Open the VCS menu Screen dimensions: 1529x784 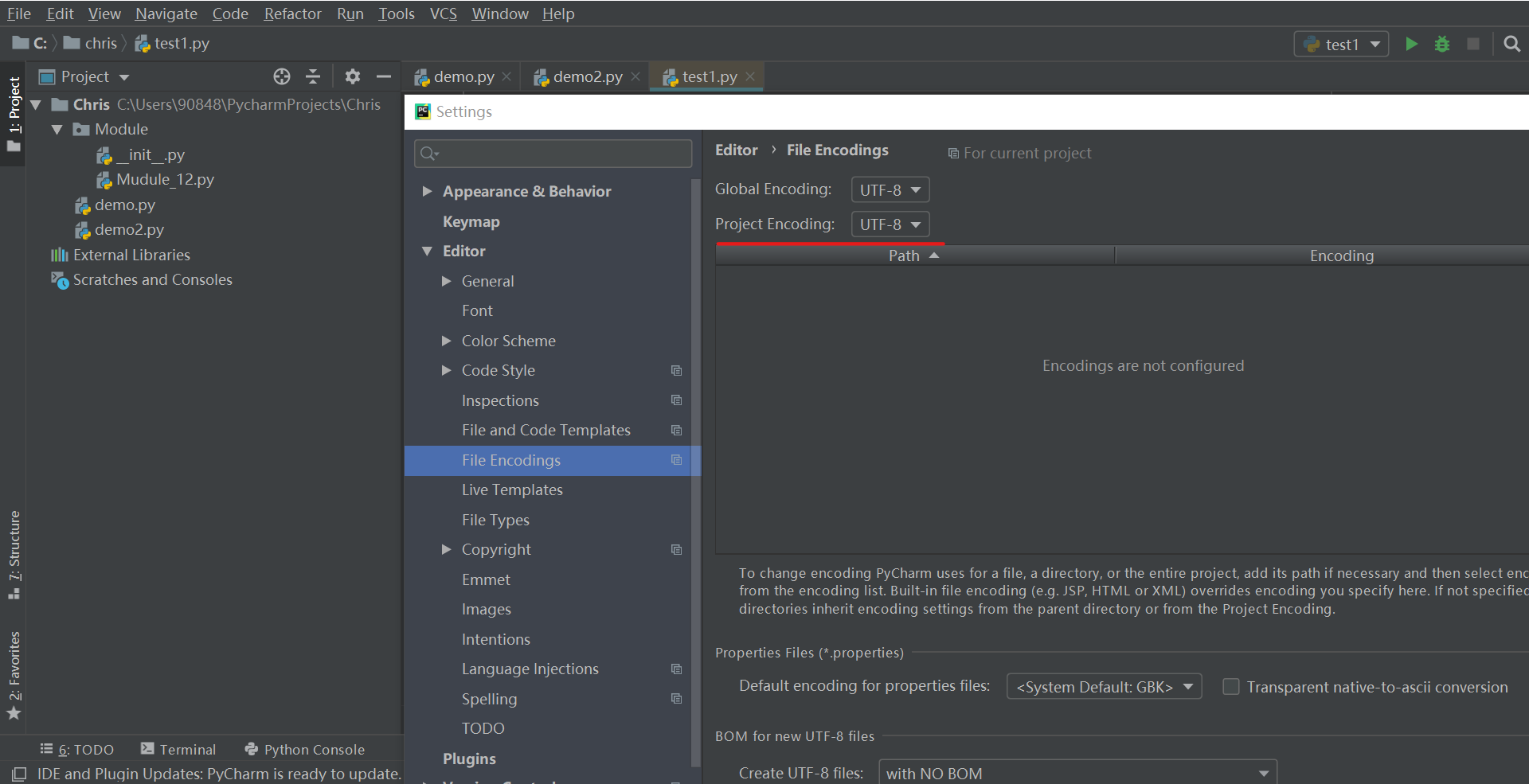[444, 14]
